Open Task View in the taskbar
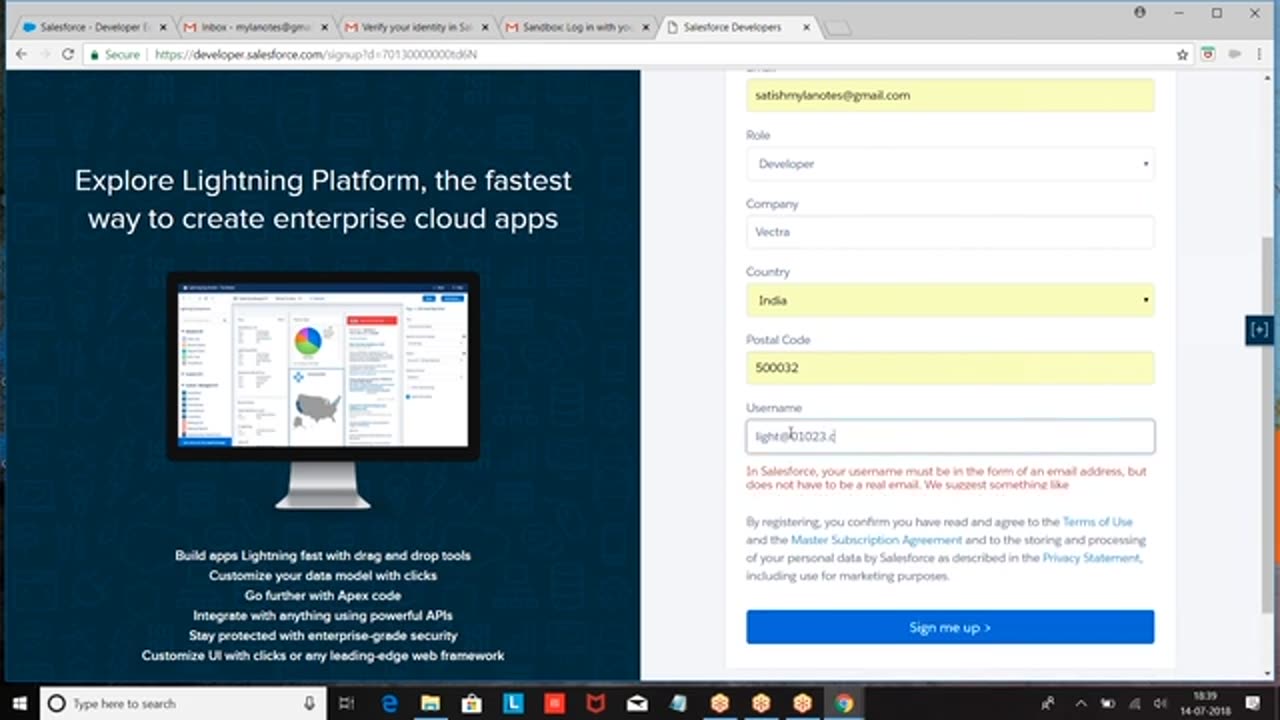This screenshot has width=1280, height=720. [346, 703]
